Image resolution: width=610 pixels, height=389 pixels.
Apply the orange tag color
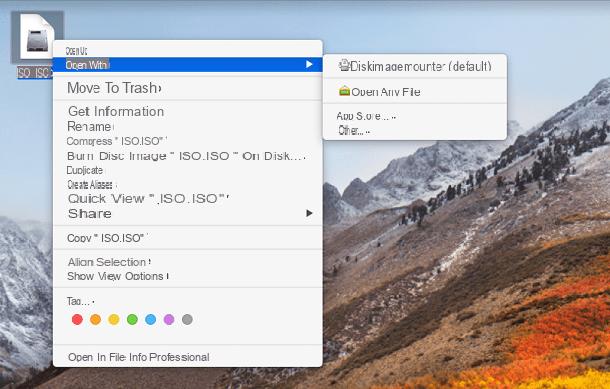click(95, 319)
